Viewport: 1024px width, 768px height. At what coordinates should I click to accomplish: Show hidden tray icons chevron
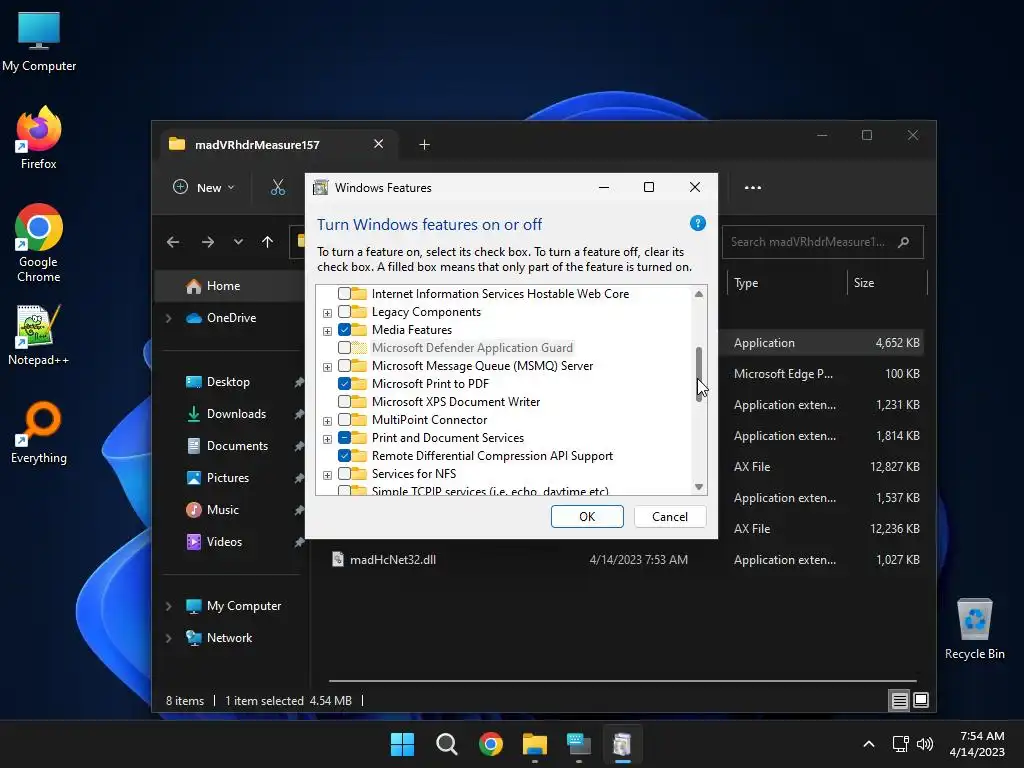[x=869, y=744]
